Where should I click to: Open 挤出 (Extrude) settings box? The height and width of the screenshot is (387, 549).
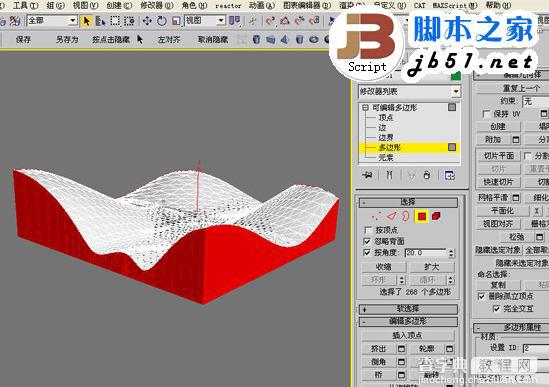(x=401, y=349)
